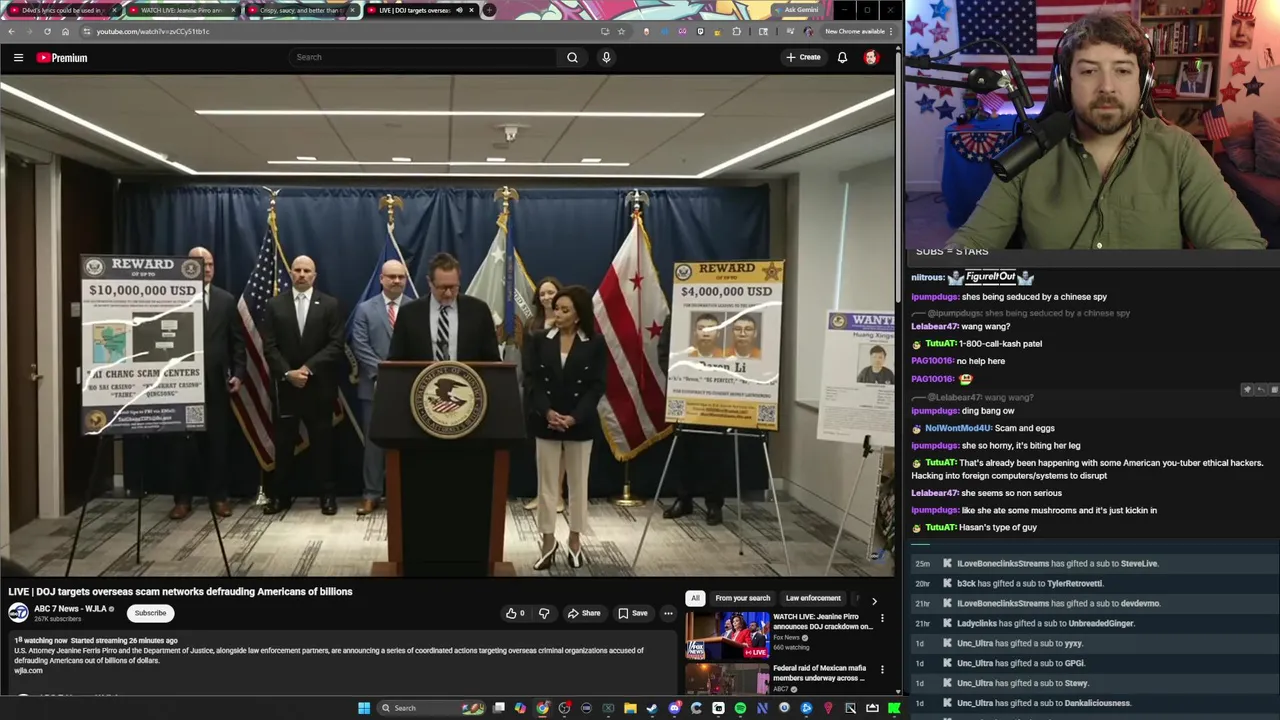The height and width of the screenshot is (720, 1280).
Task: Go to YouTube Premium home logo
Action: tap(62, 58)
